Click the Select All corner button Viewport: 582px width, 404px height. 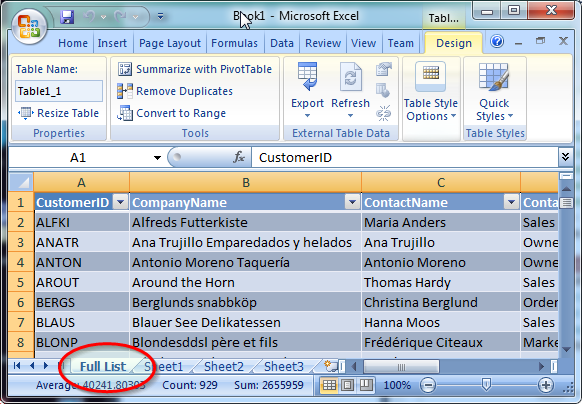pyautogui.click(x=21, y=182)
